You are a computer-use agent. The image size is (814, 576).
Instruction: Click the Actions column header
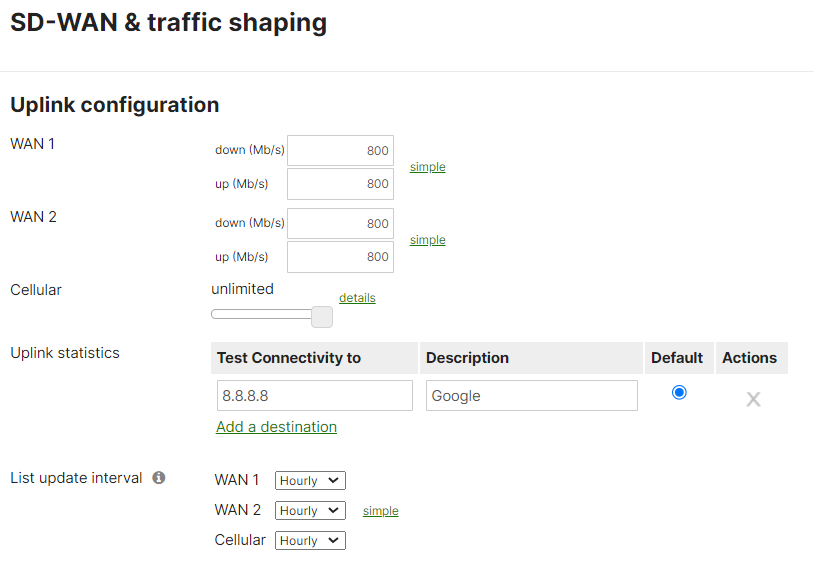coord(751,357)
